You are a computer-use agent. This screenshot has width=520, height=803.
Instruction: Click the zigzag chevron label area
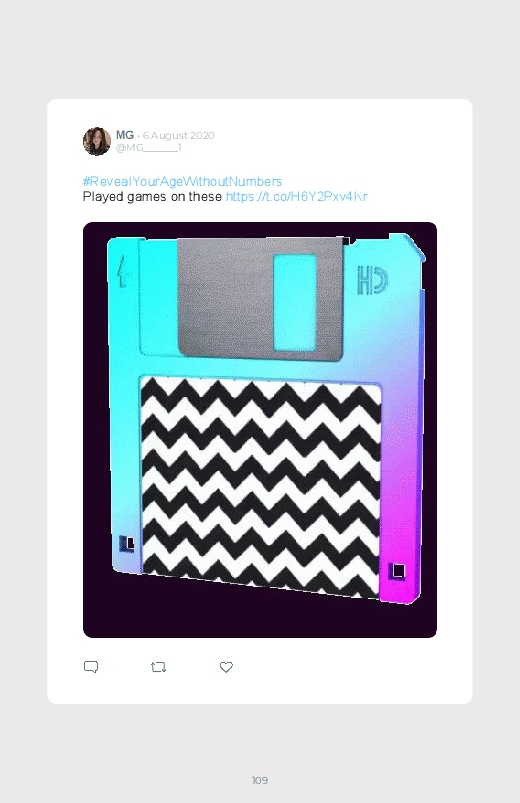(261, 487)
